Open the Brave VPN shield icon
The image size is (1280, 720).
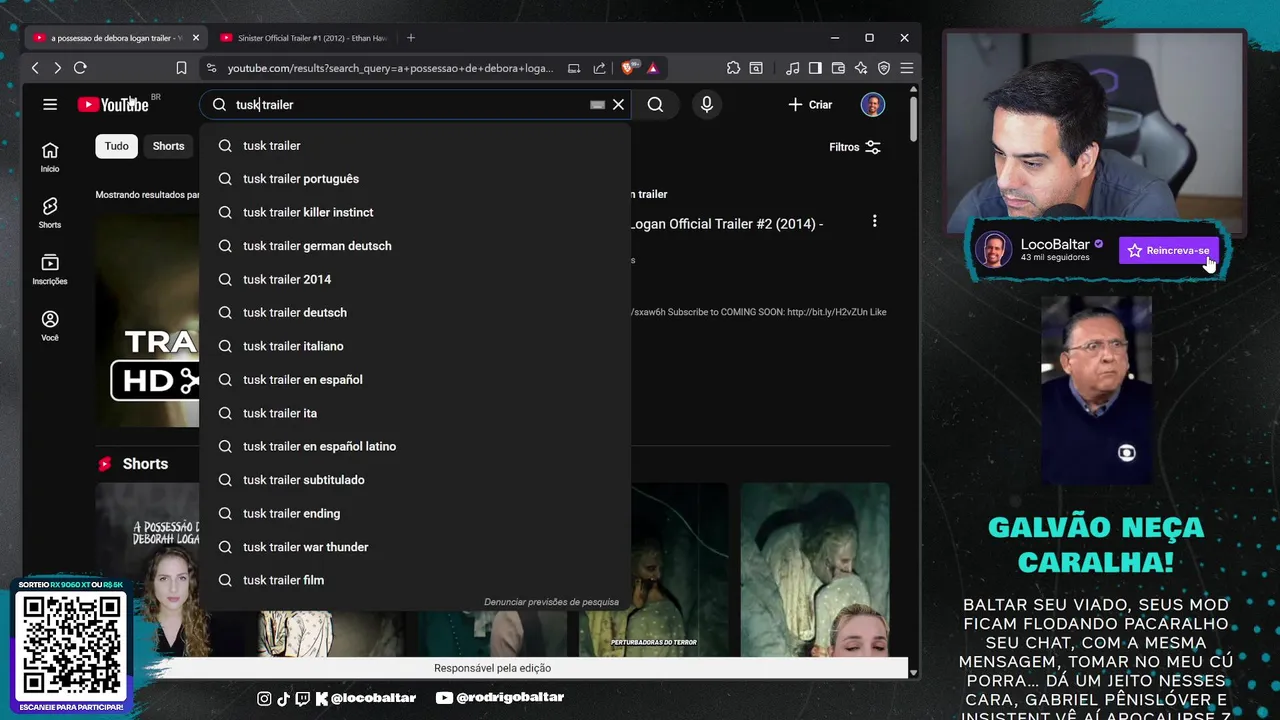[x=884, y=68]
